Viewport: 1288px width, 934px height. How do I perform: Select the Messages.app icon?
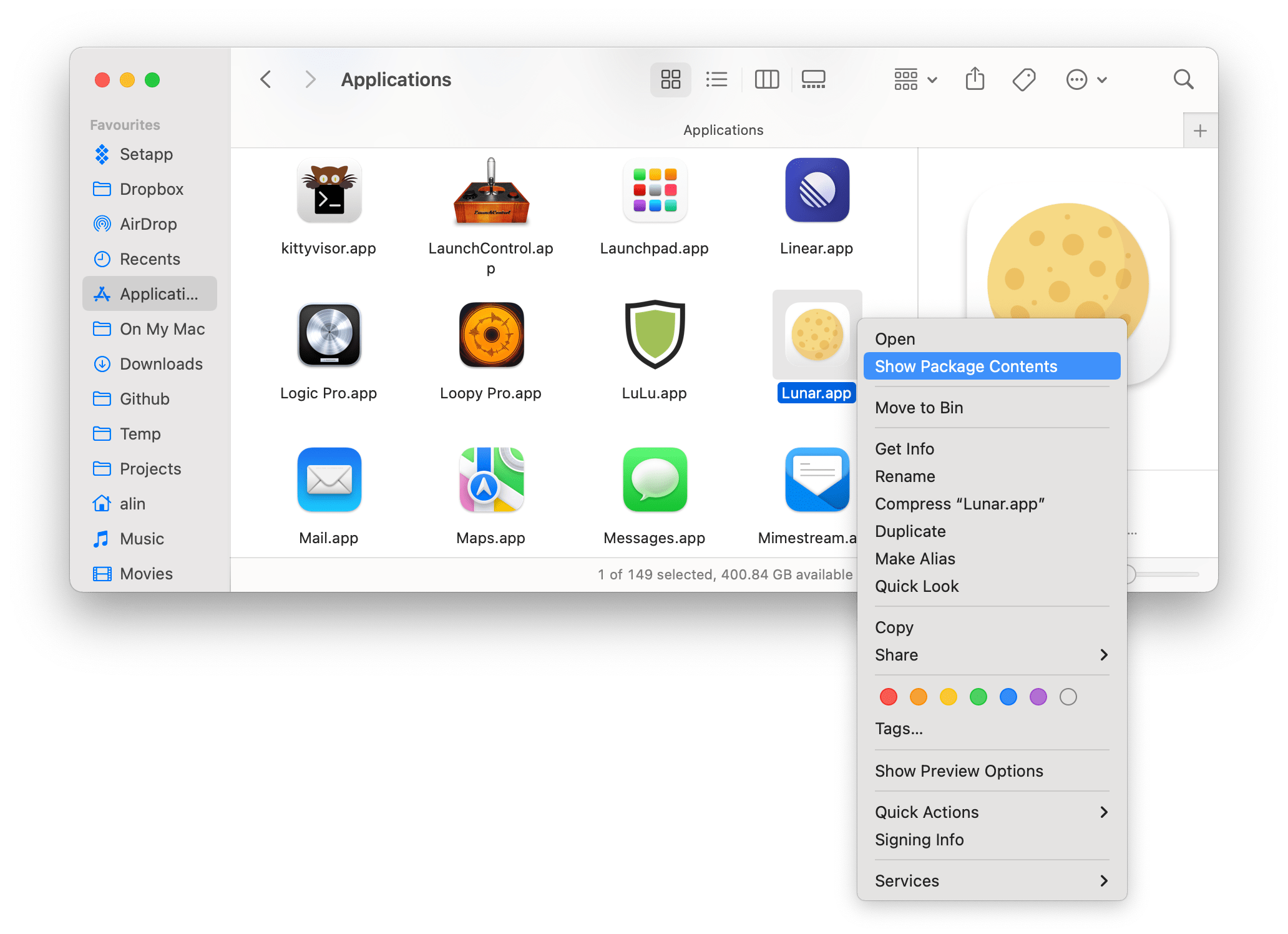coord(655,480)
